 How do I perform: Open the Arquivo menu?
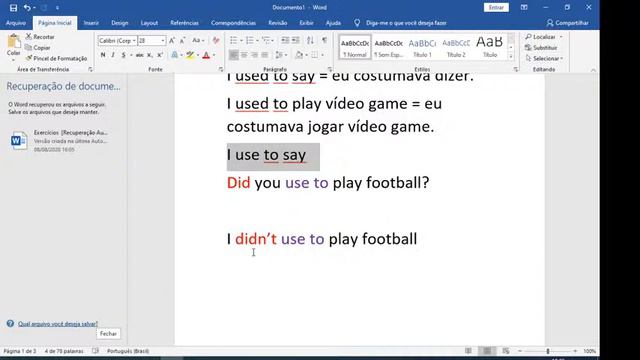[x=16, y=23]
